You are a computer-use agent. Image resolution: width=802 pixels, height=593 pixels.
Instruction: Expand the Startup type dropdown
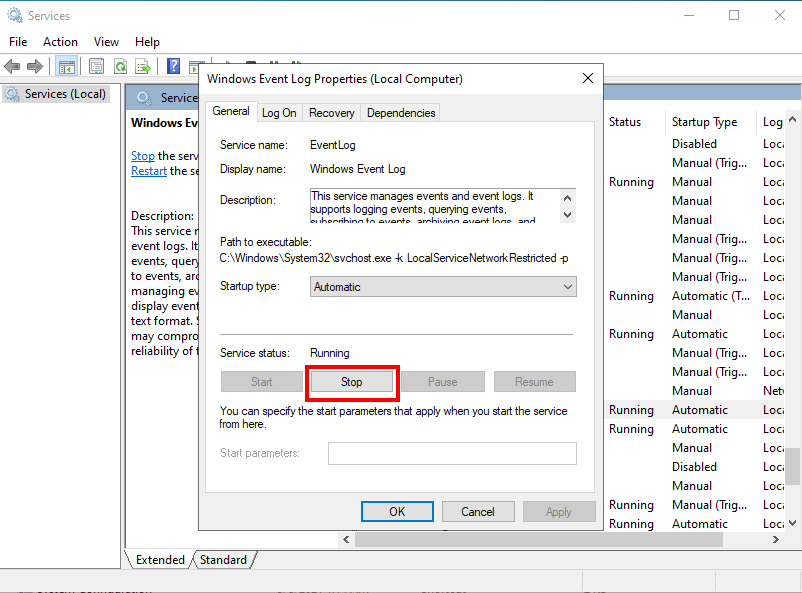coord(443,287)
